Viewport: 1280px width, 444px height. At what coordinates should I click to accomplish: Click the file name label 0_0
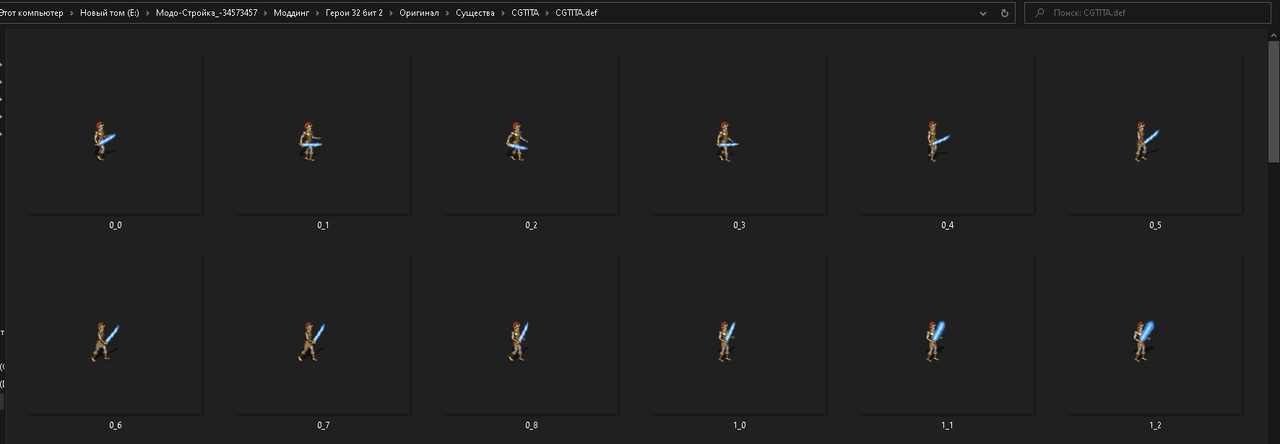pyautogui.click(x=115, y=226)
